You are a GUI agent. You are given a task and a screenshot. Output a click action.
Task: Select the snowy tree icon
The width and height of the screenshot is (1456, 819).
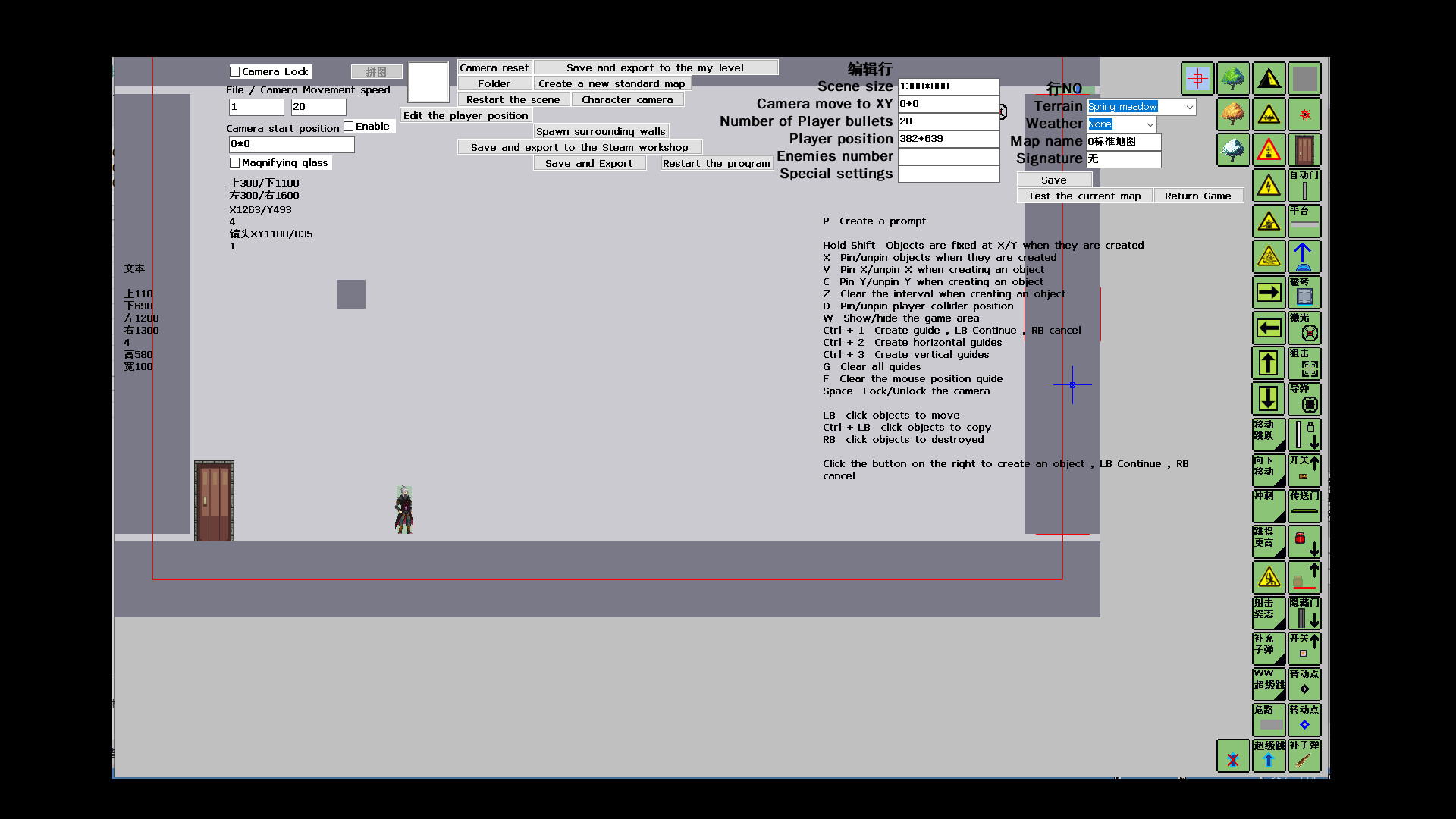click(1233, 149)
